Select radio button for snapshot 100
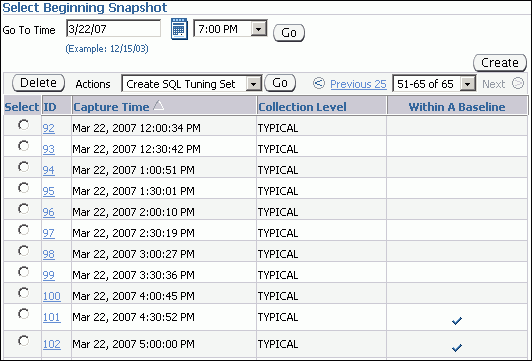532x361 pixels. tap(23, 292)
